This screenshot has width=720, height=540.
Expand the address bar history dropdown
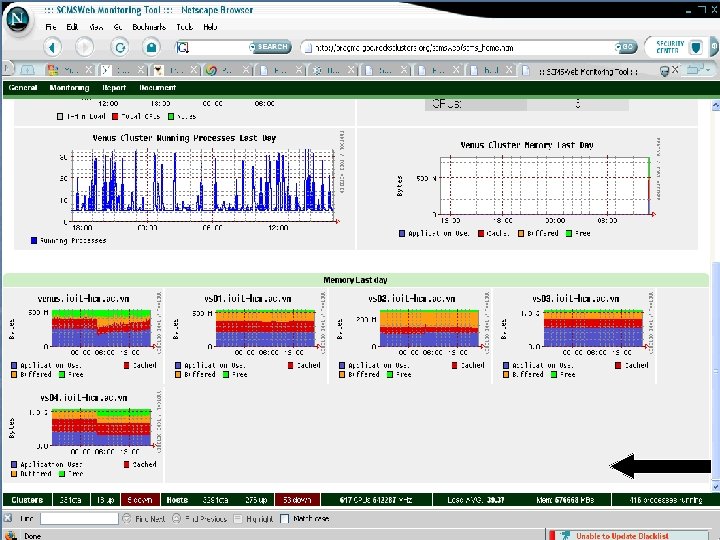618,47
